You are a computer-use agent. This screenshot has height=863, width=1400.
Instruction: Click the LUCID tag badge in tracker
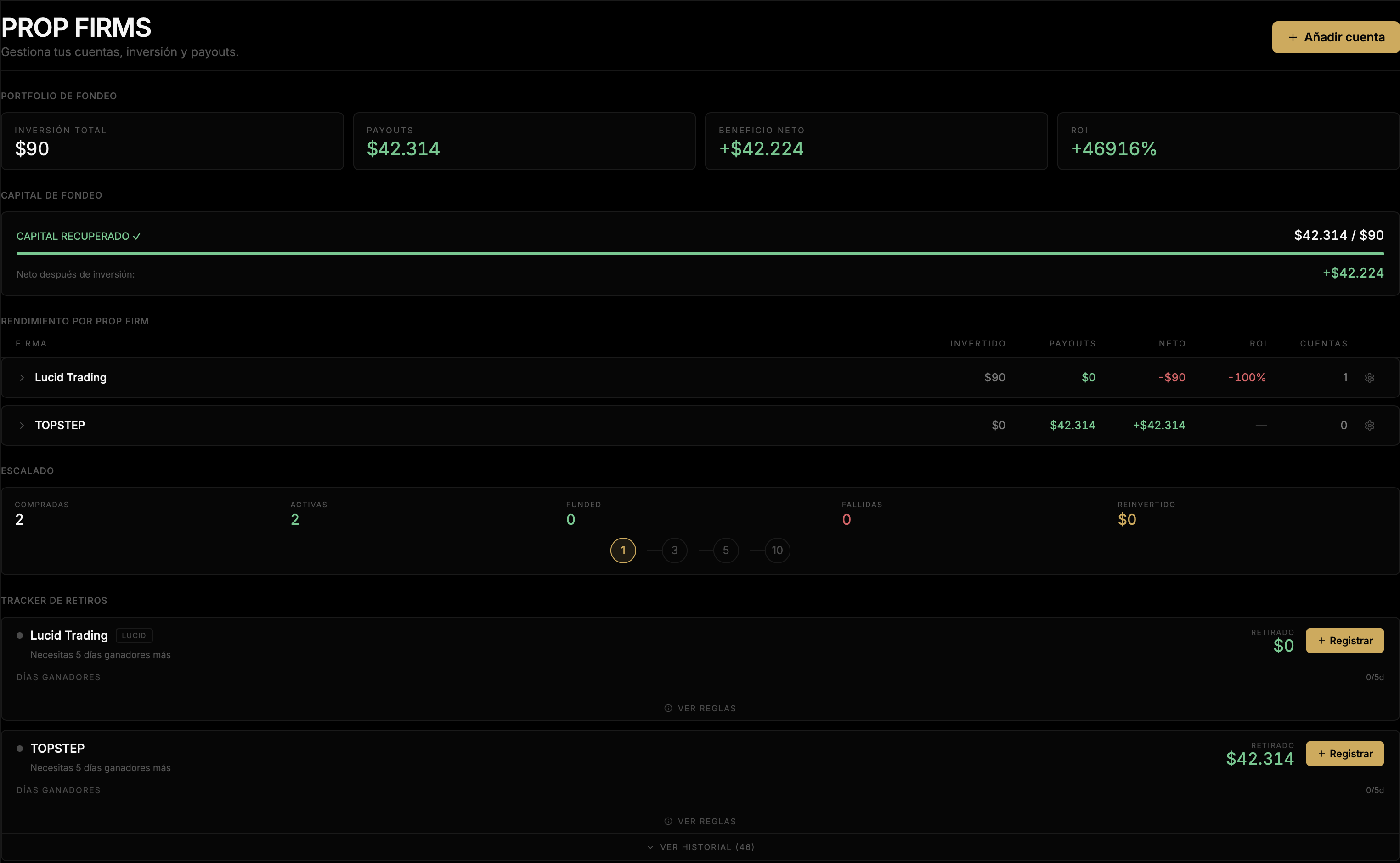(x=134, y=635)
